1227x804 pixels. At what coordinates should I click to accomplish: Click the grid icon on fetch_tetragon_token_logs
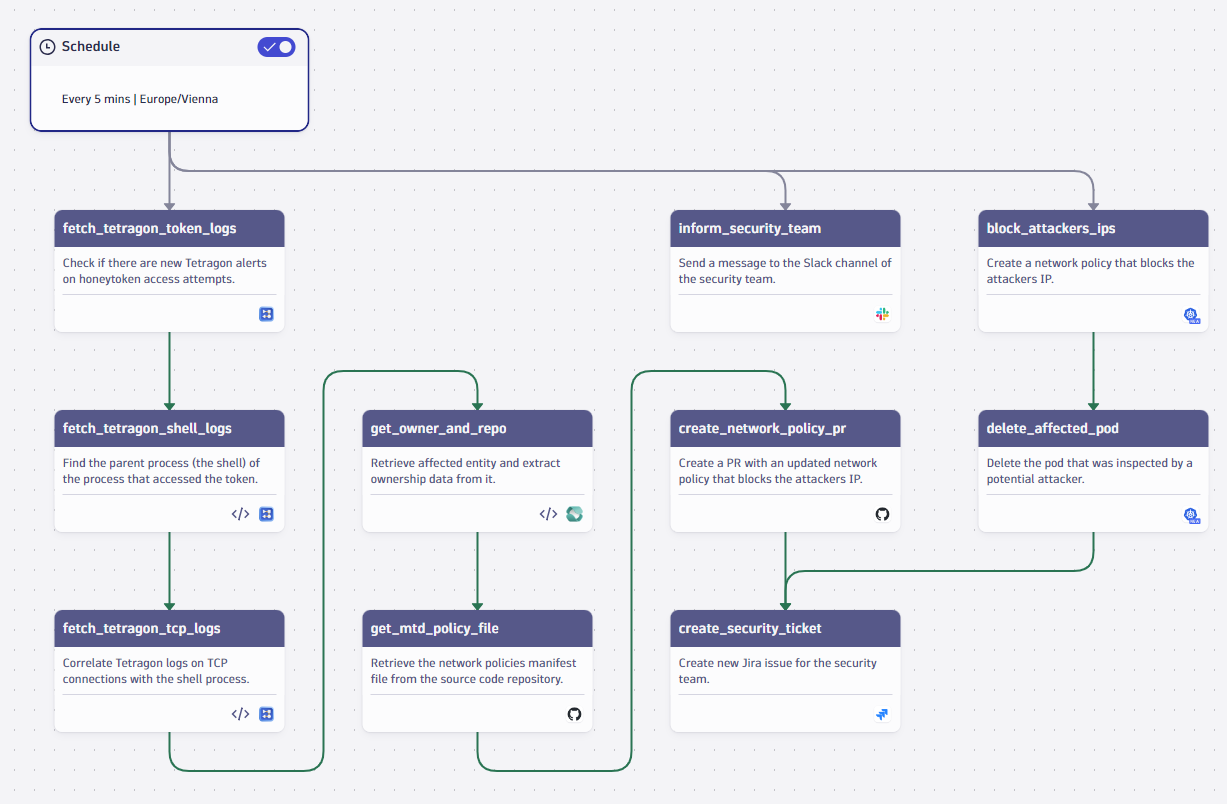coord(266,313)
